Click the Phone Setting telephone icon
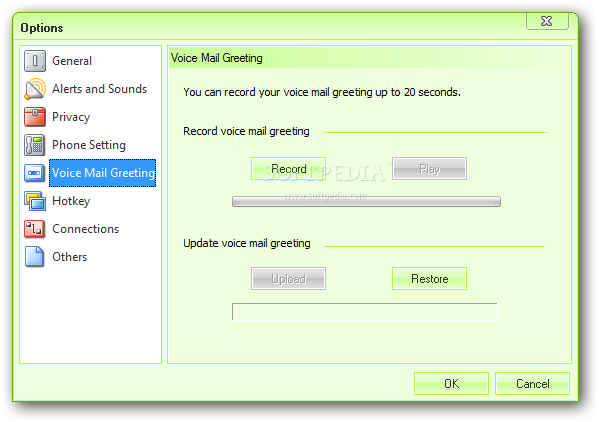The image size is (599, 422). pos(35,145)
